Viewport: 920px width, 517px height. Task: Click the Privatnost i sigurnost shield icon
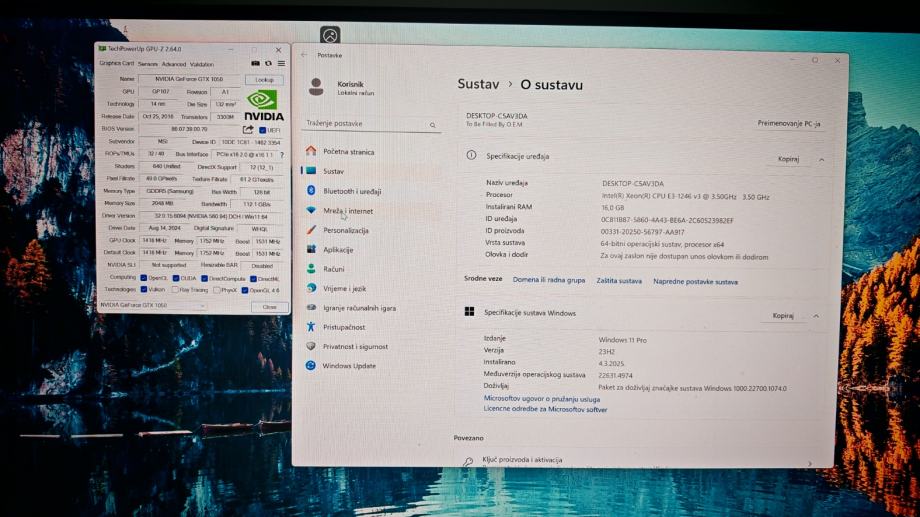click(311, 346)
